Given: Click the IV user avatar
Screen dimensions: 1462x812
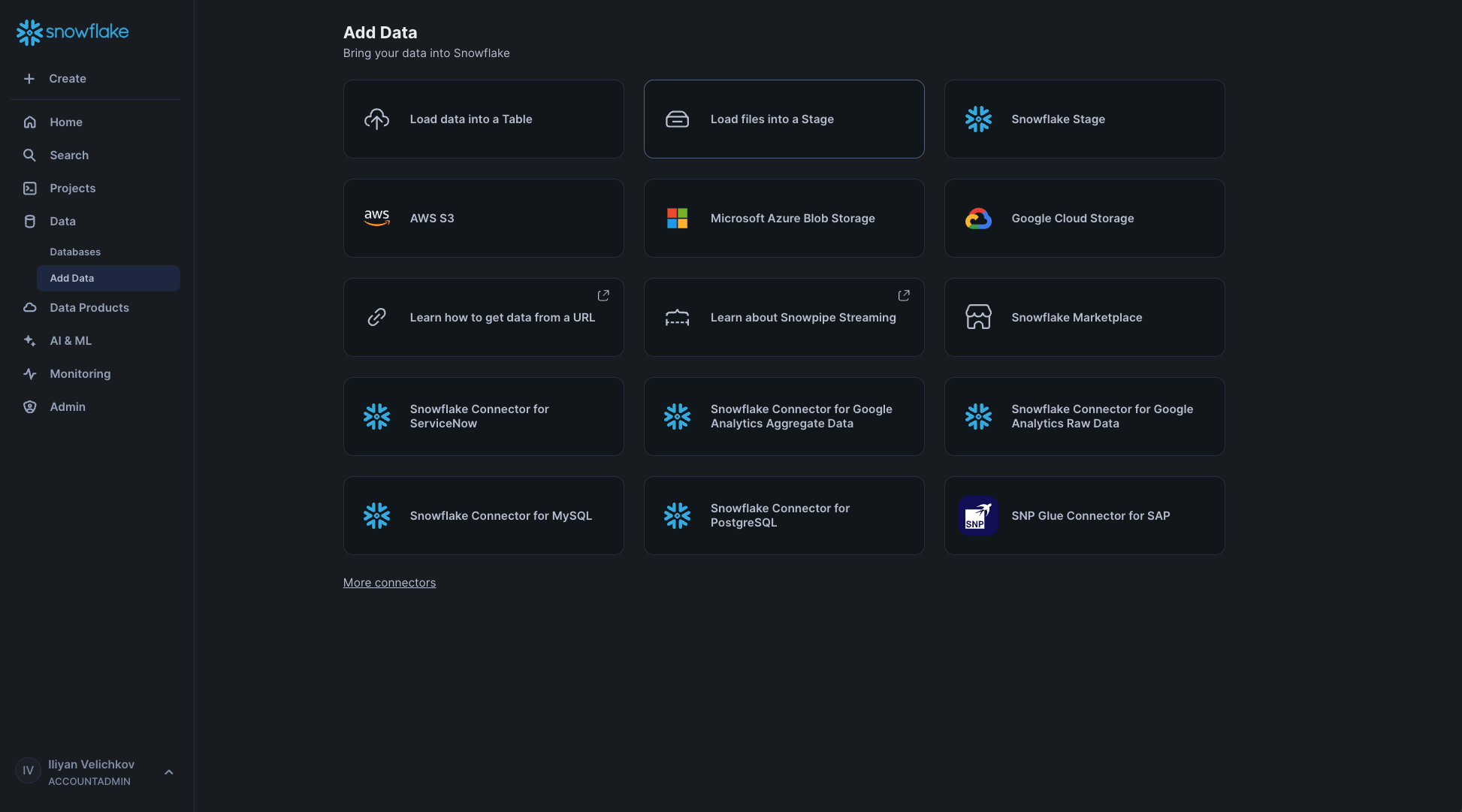Looking at the screenshot, I should point(28,771).
